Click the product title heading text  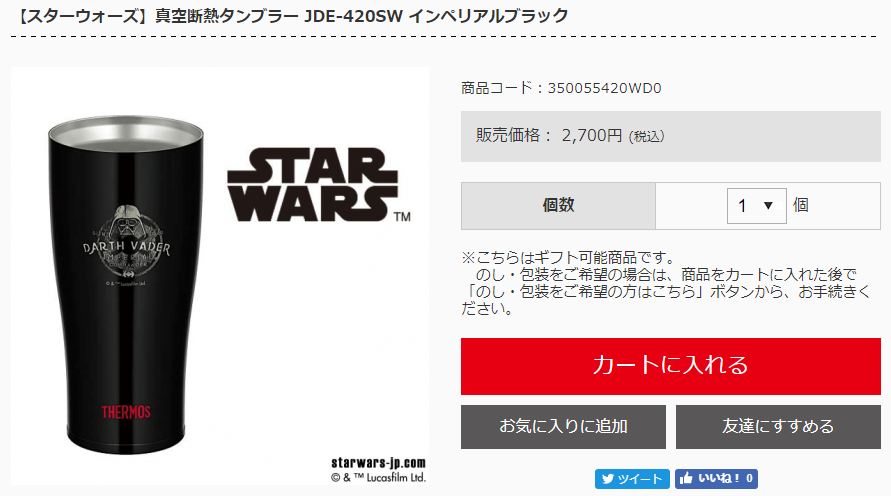tap(290, 15)
